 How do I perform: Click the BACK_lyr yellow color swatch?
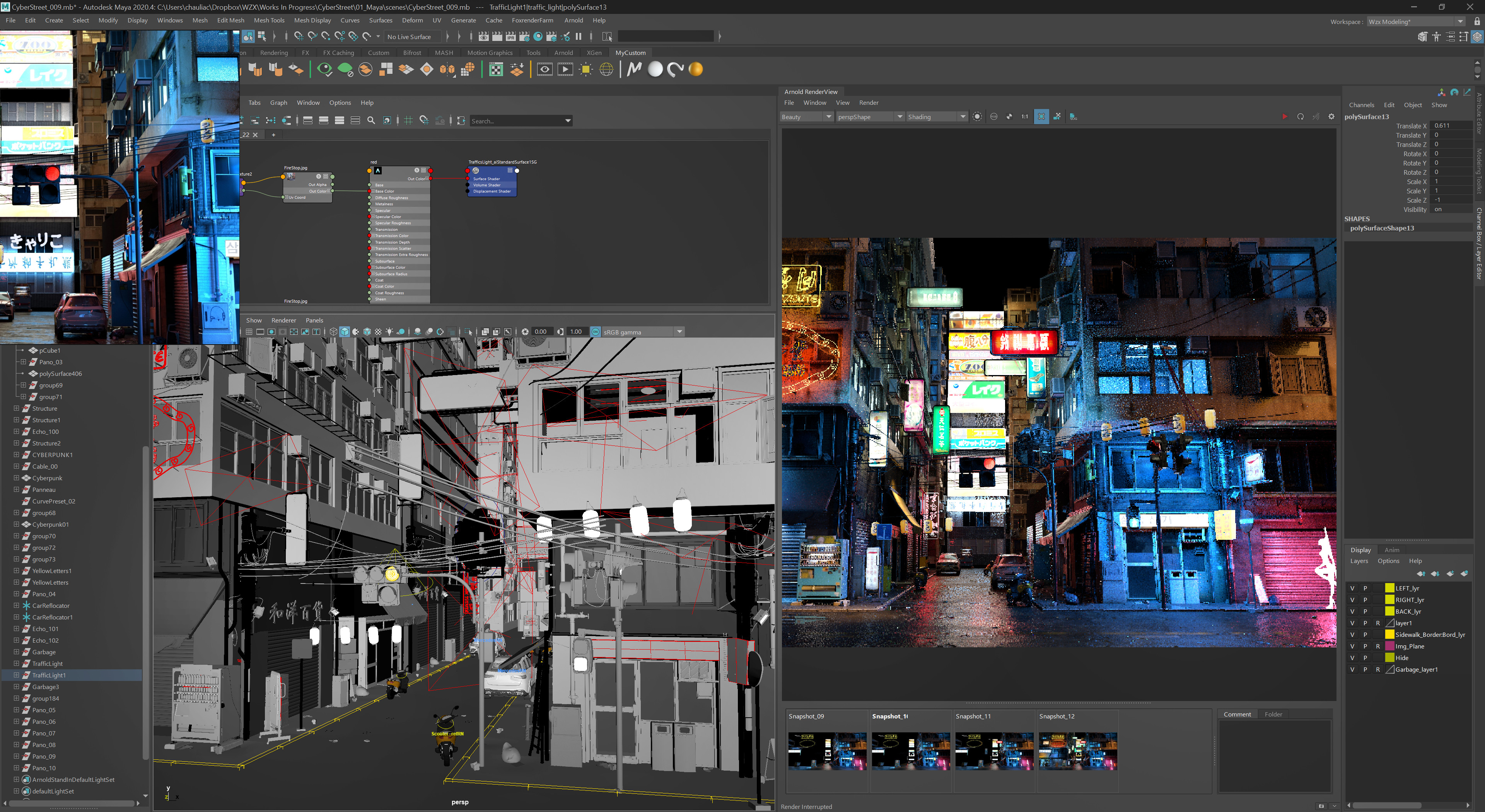(1389, 611)
